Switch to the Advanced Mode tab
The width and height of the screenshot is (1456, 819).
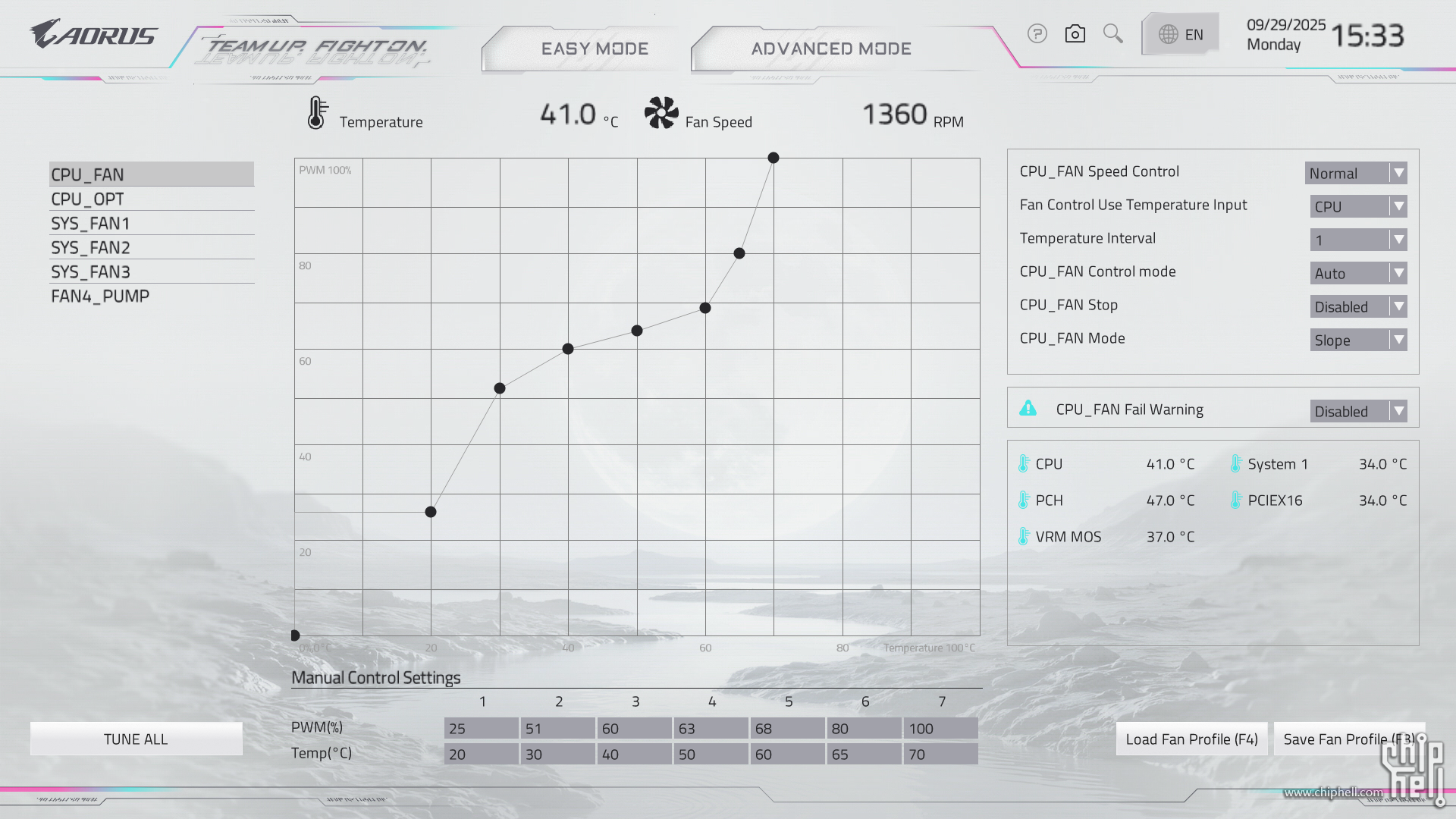click(x=831, y=49)
